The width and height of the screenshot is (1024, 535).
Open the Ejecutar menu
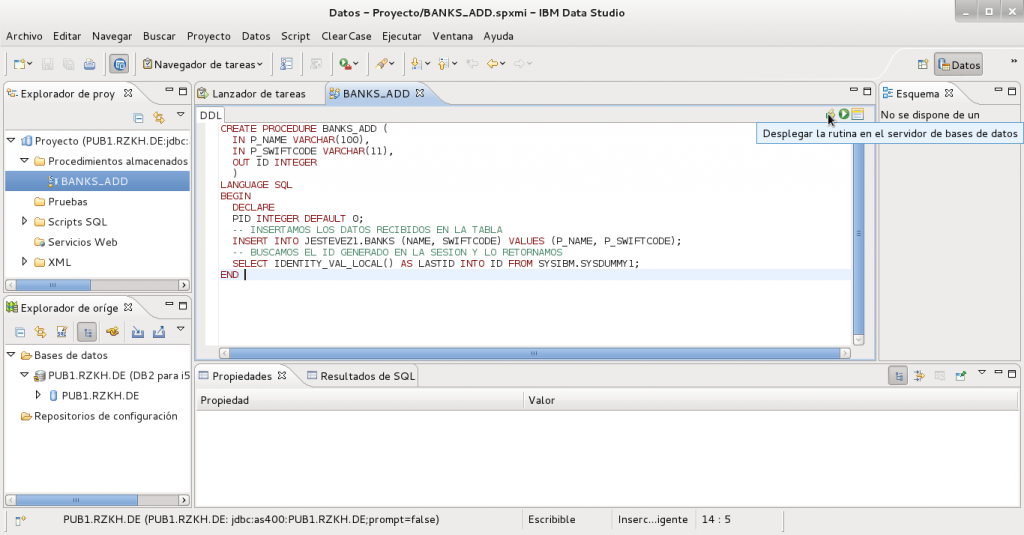(x=402, y=36)
